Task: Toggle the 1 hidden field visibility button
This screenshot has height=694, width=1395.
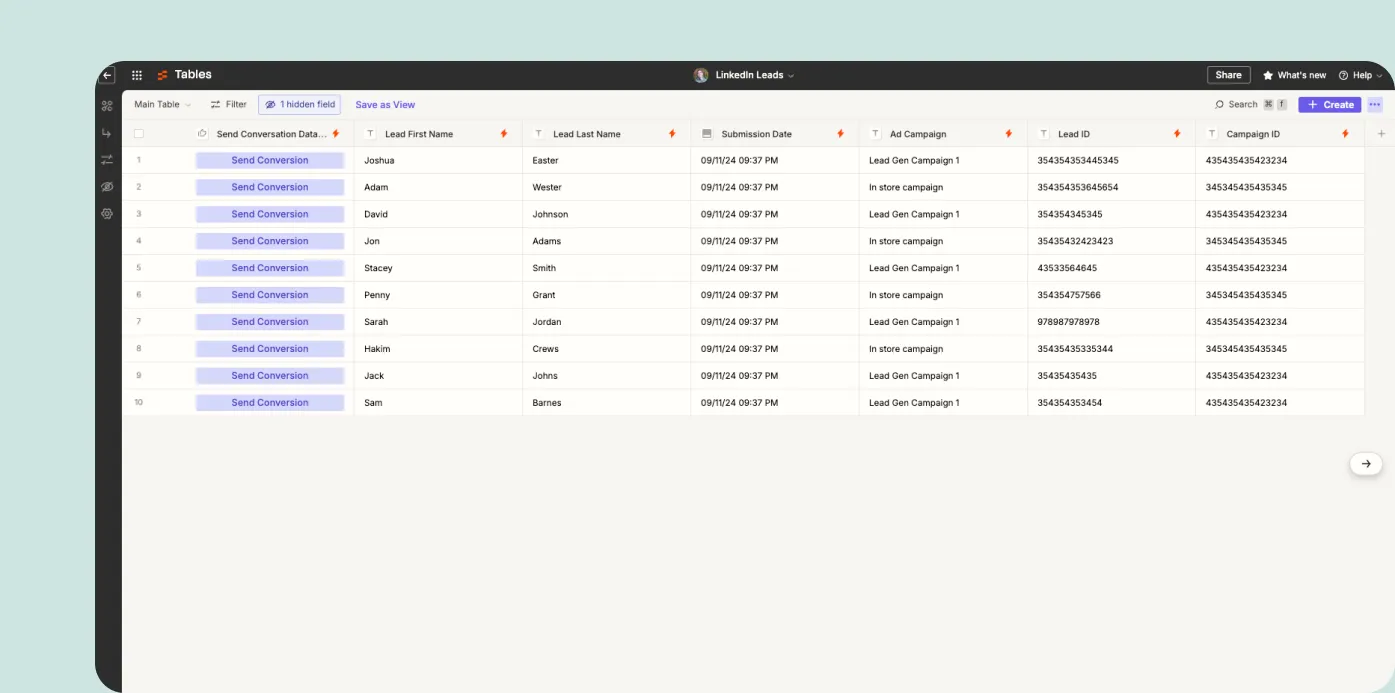Action: tap(300, 105)
